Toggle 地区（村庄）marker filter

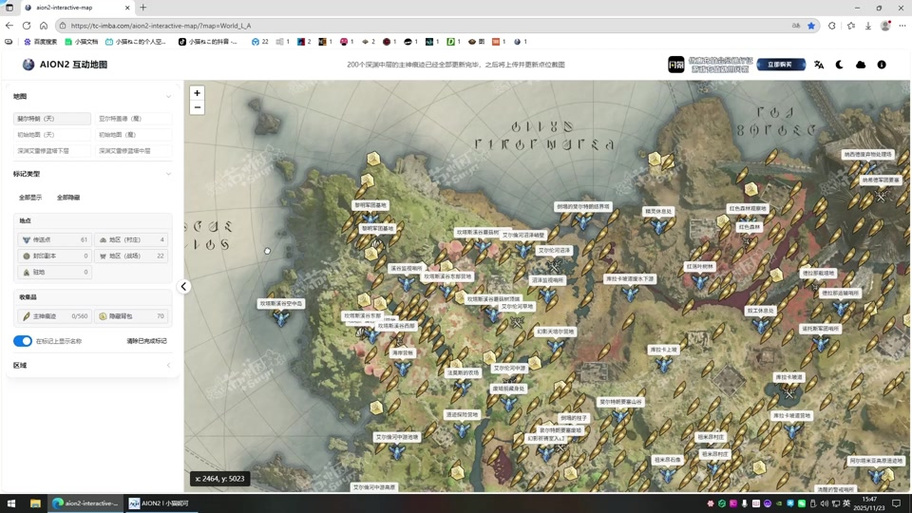pos(131,240)
